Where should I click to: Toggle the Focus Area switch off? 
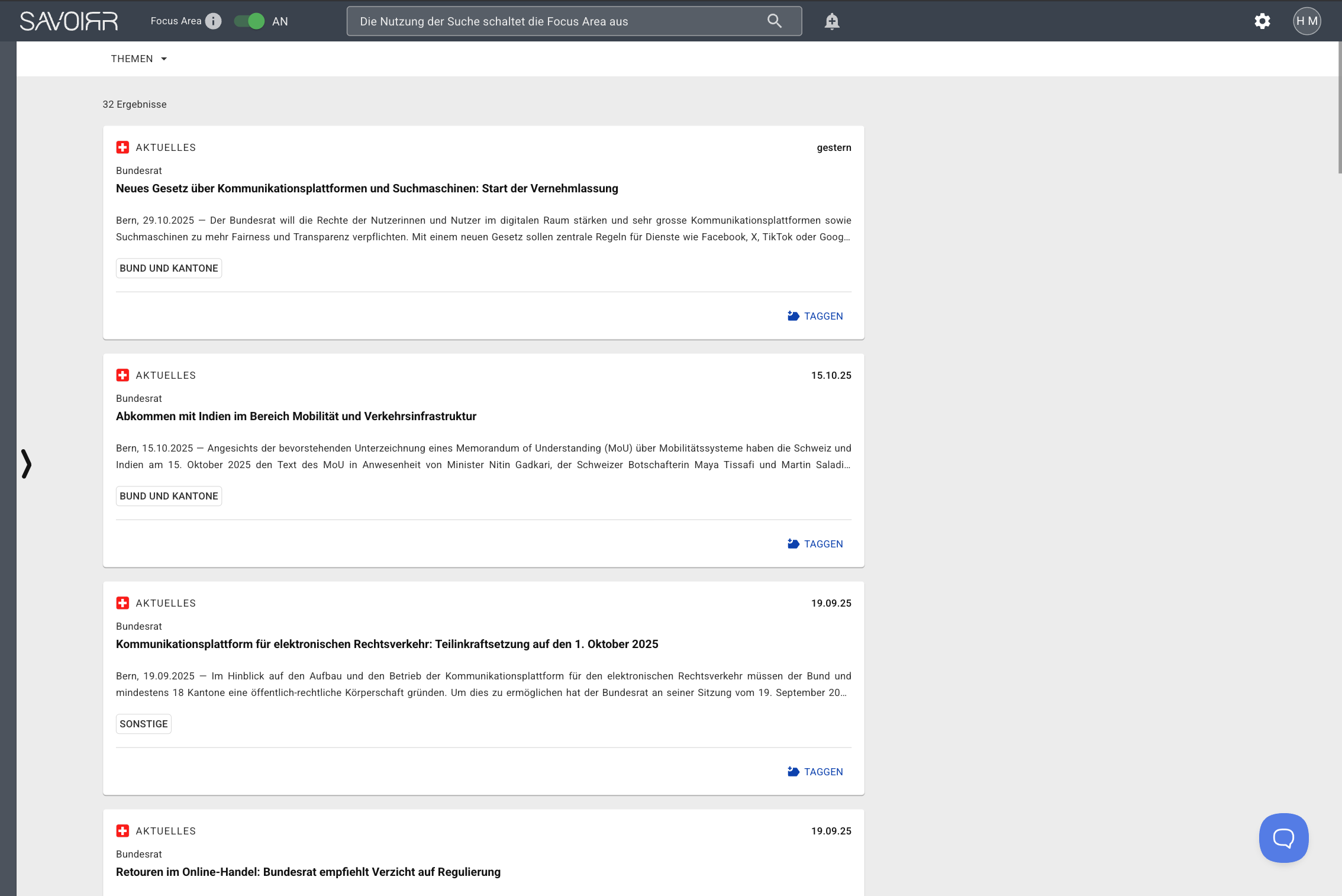click(x=249, y=21)
